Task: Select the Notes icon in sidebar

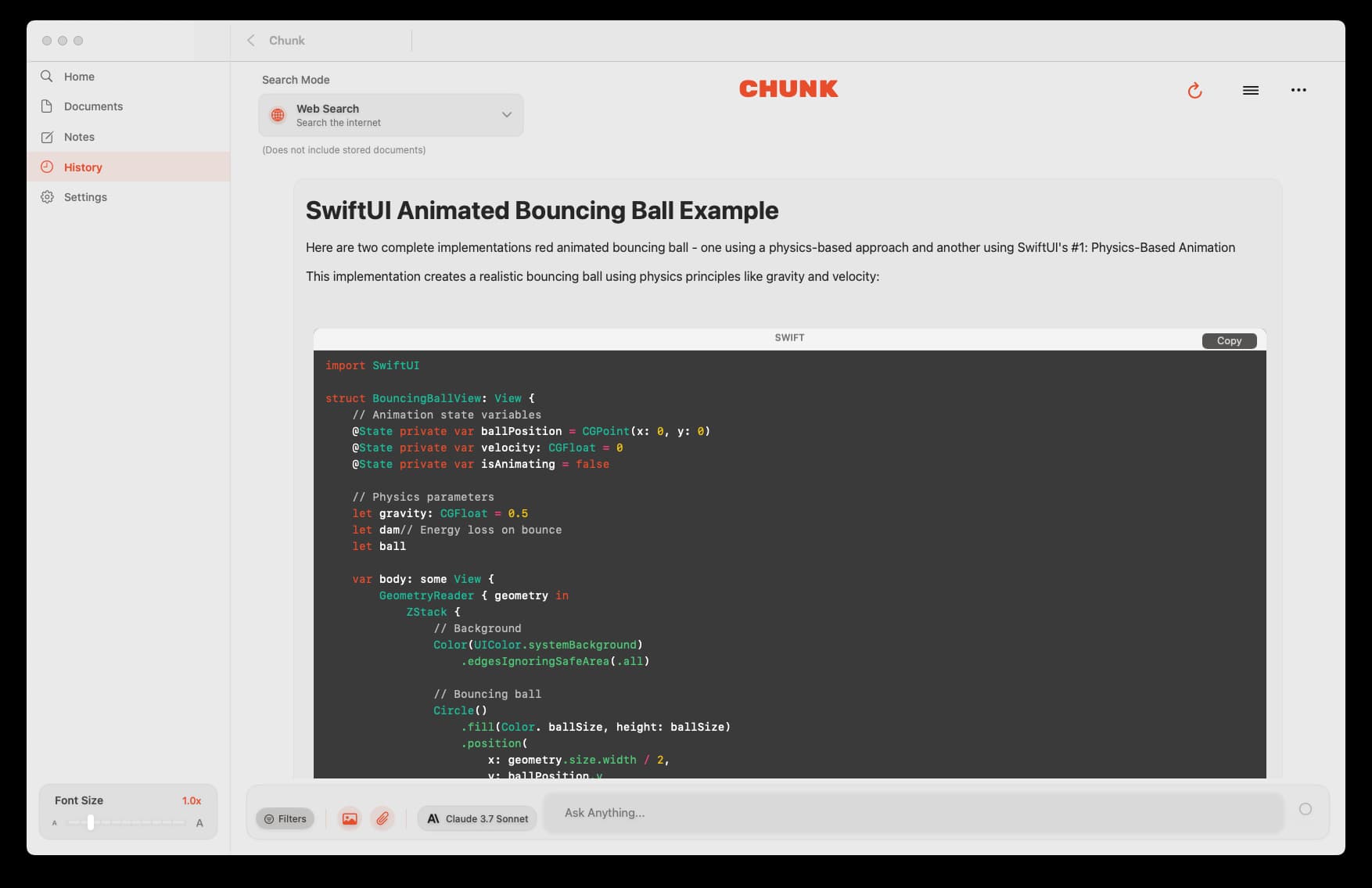Action: tap(46, 136)
